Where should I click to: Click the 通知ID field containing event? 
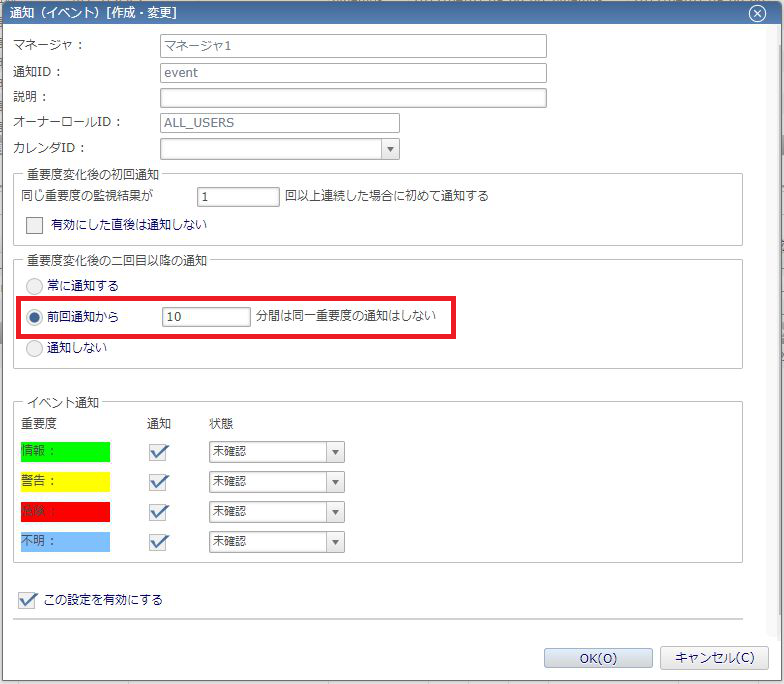tap(353, 73)
